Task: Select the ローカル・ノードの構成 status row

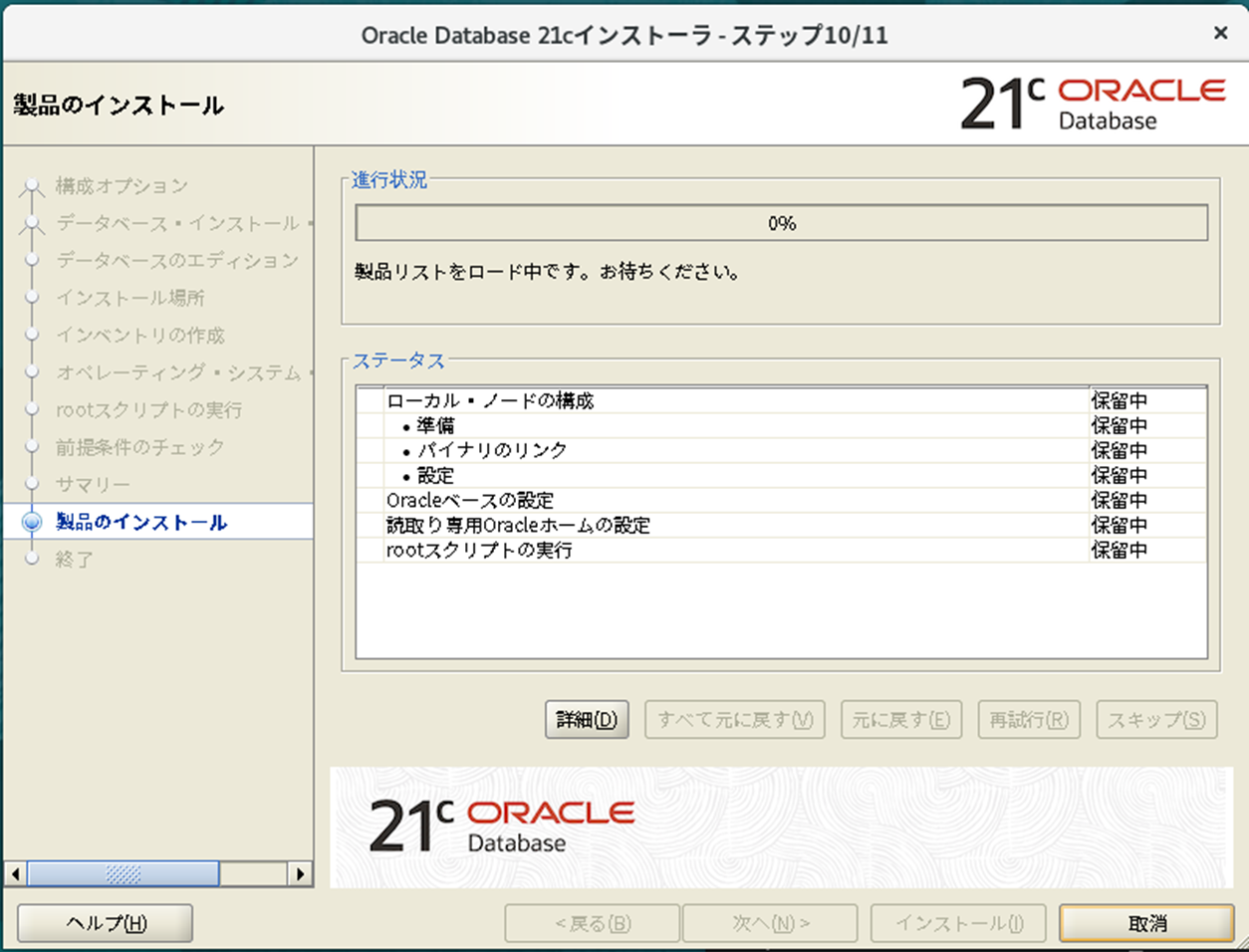Action: (781, 400)
